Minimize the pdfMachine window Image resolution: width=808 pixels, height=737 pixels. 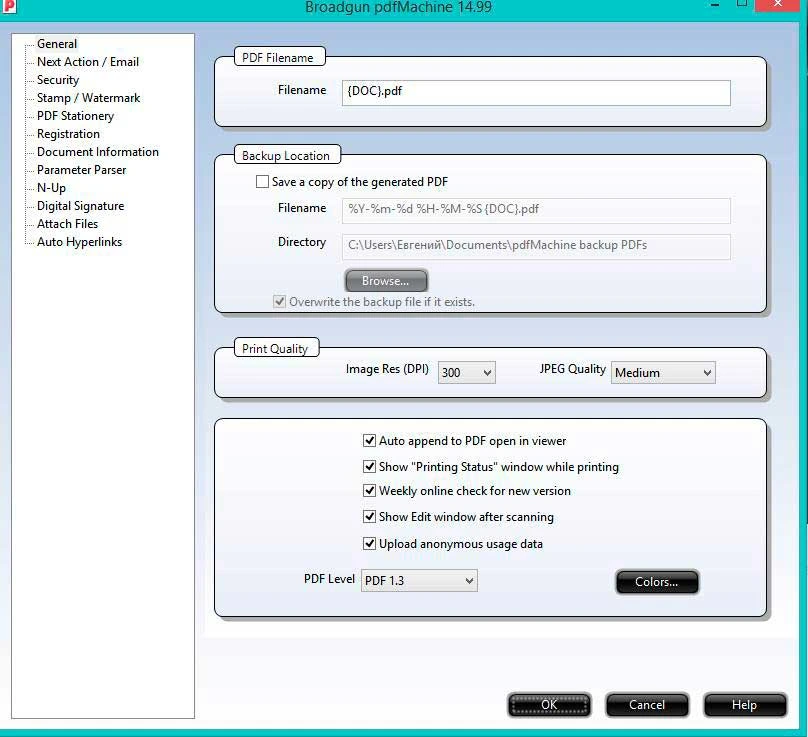pyautogui.click(x=715, y=4)
